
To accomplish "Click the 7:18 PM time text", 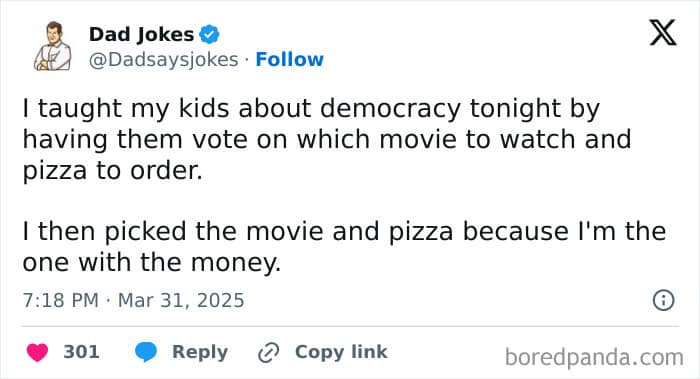I will coord(60,300).
